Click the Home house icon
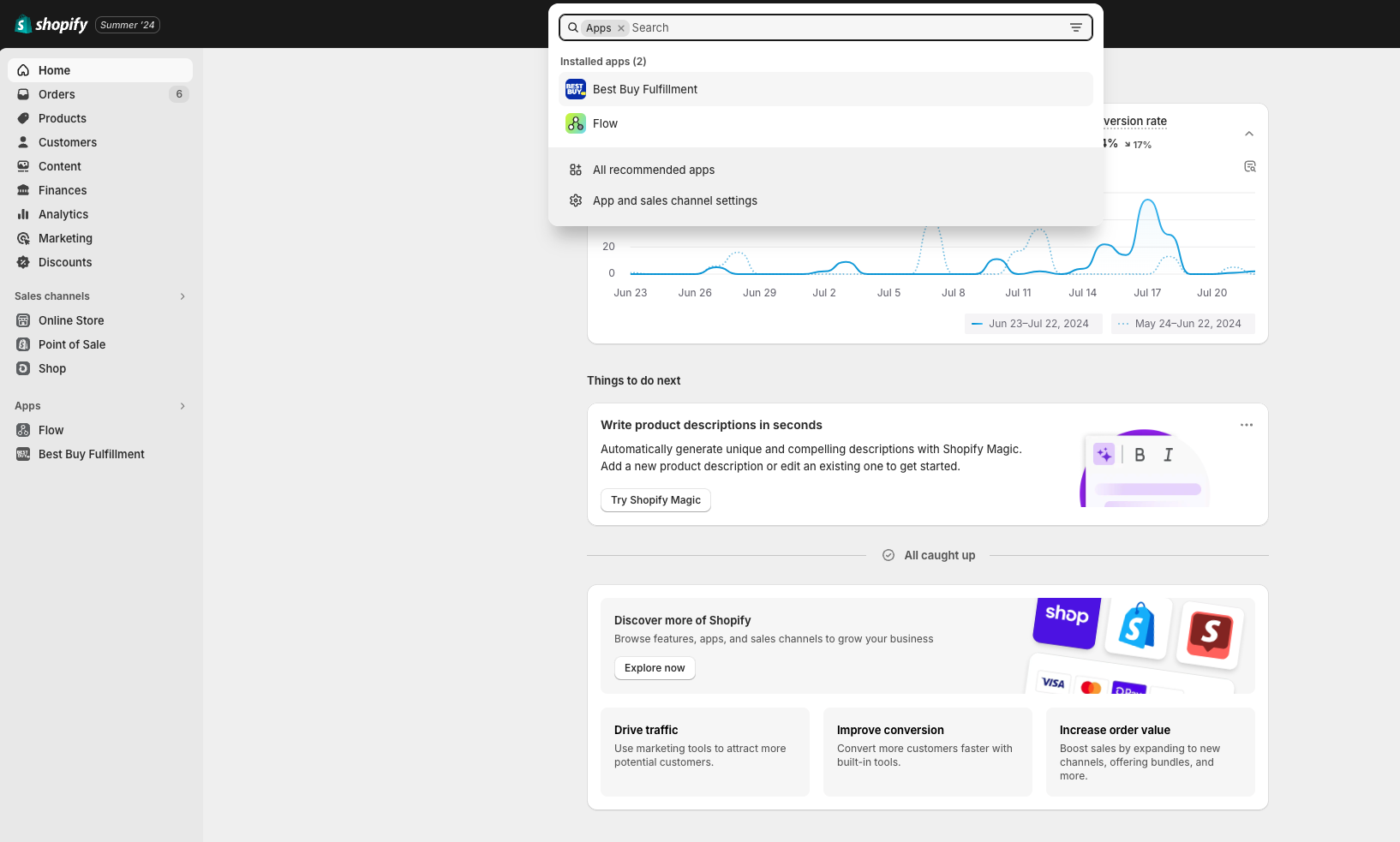Image resolution: width=1400 pixels, height=842 pixels. click(23, 70)
